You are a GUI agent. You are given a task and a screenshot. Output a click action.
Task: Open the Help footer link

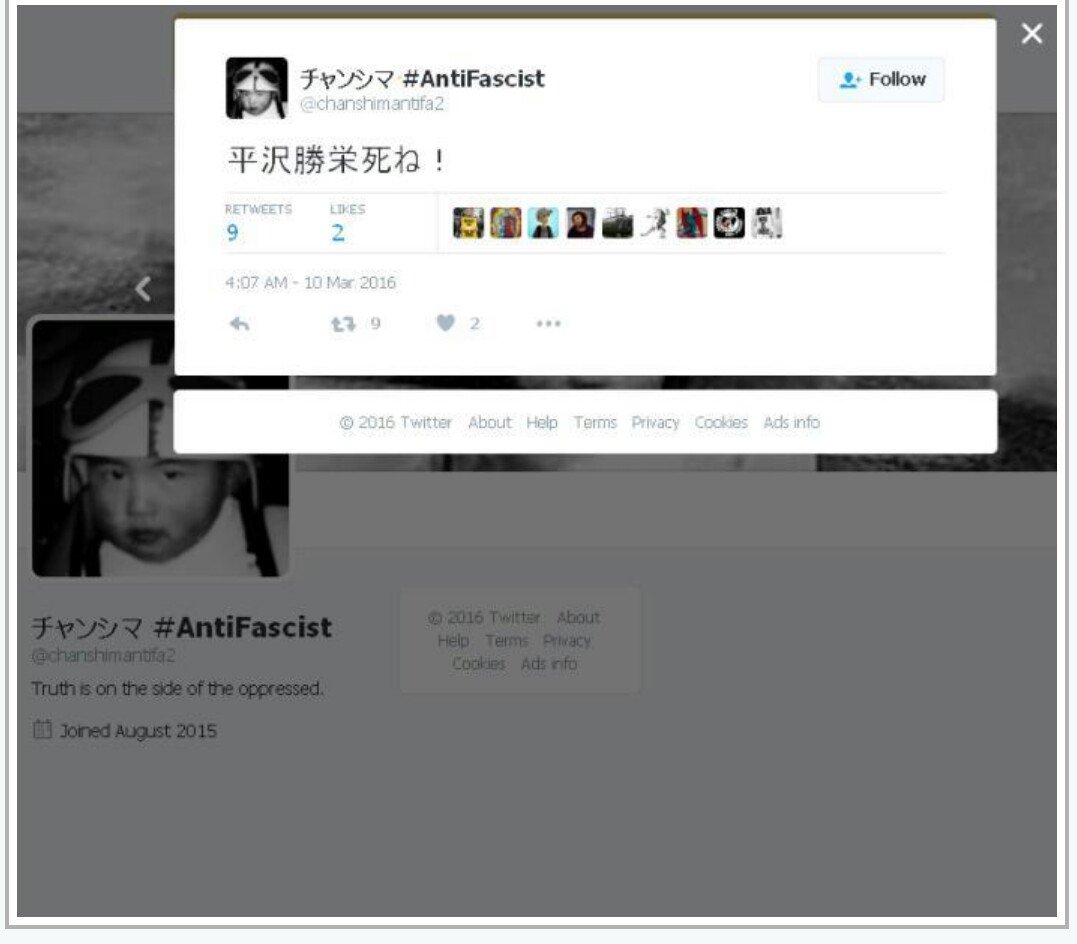tap(542, 423)
